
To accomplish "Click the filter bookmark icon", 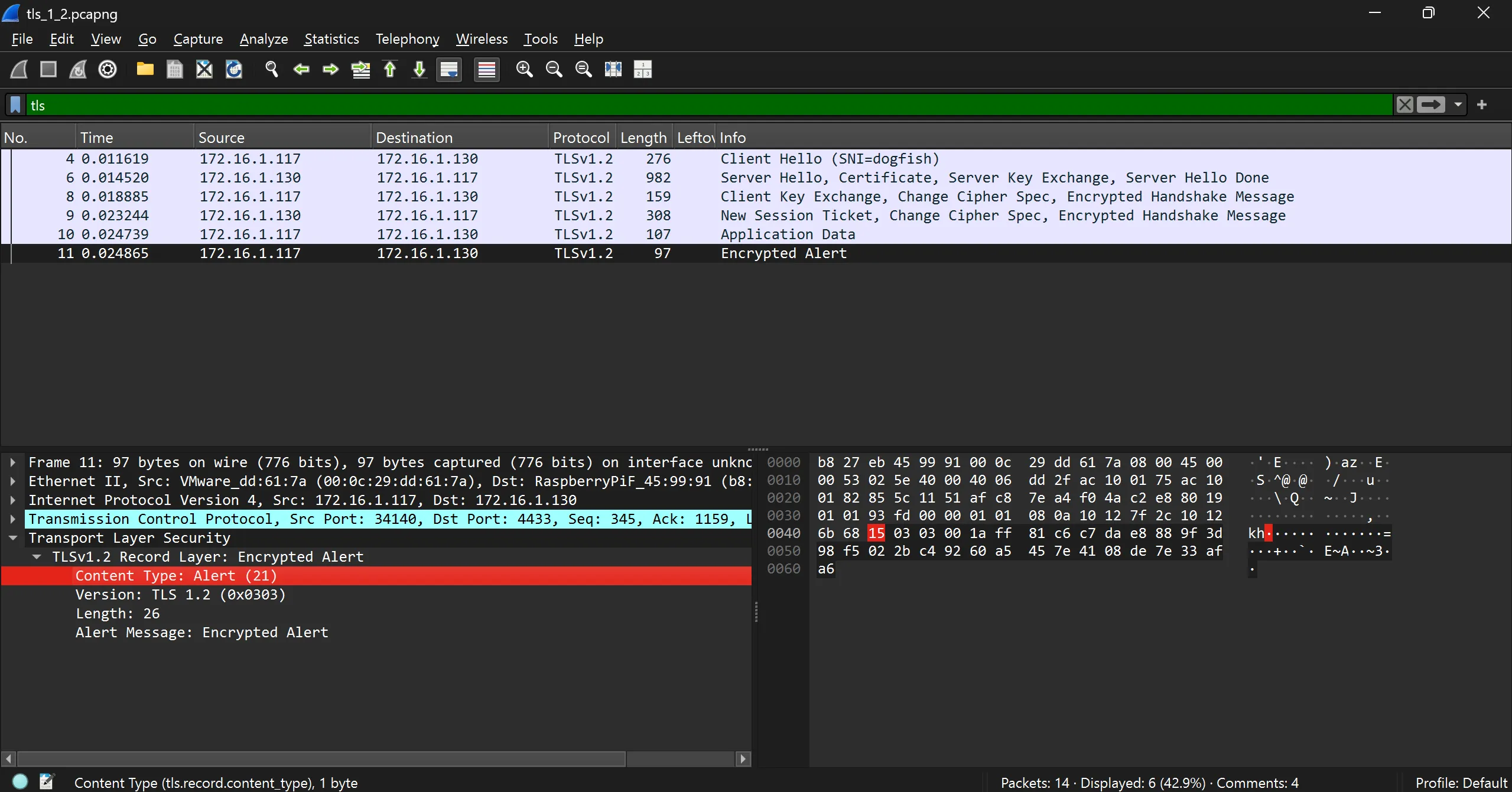I will [16, 105].
